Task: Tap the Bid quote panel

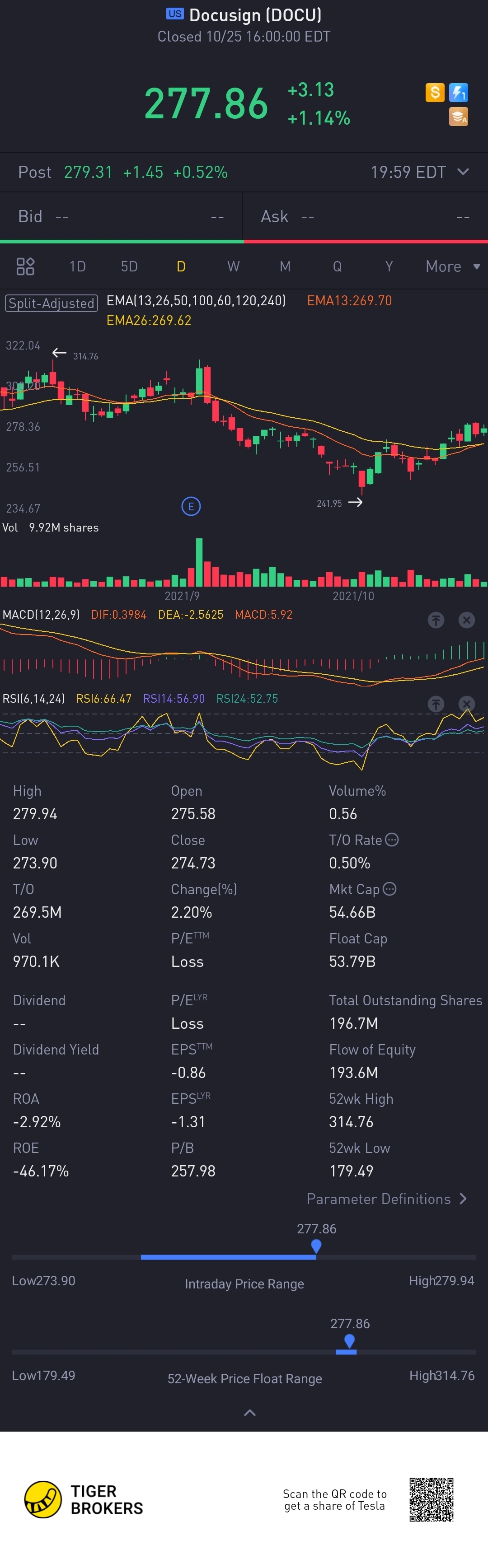Action: [x=121, y=217]
